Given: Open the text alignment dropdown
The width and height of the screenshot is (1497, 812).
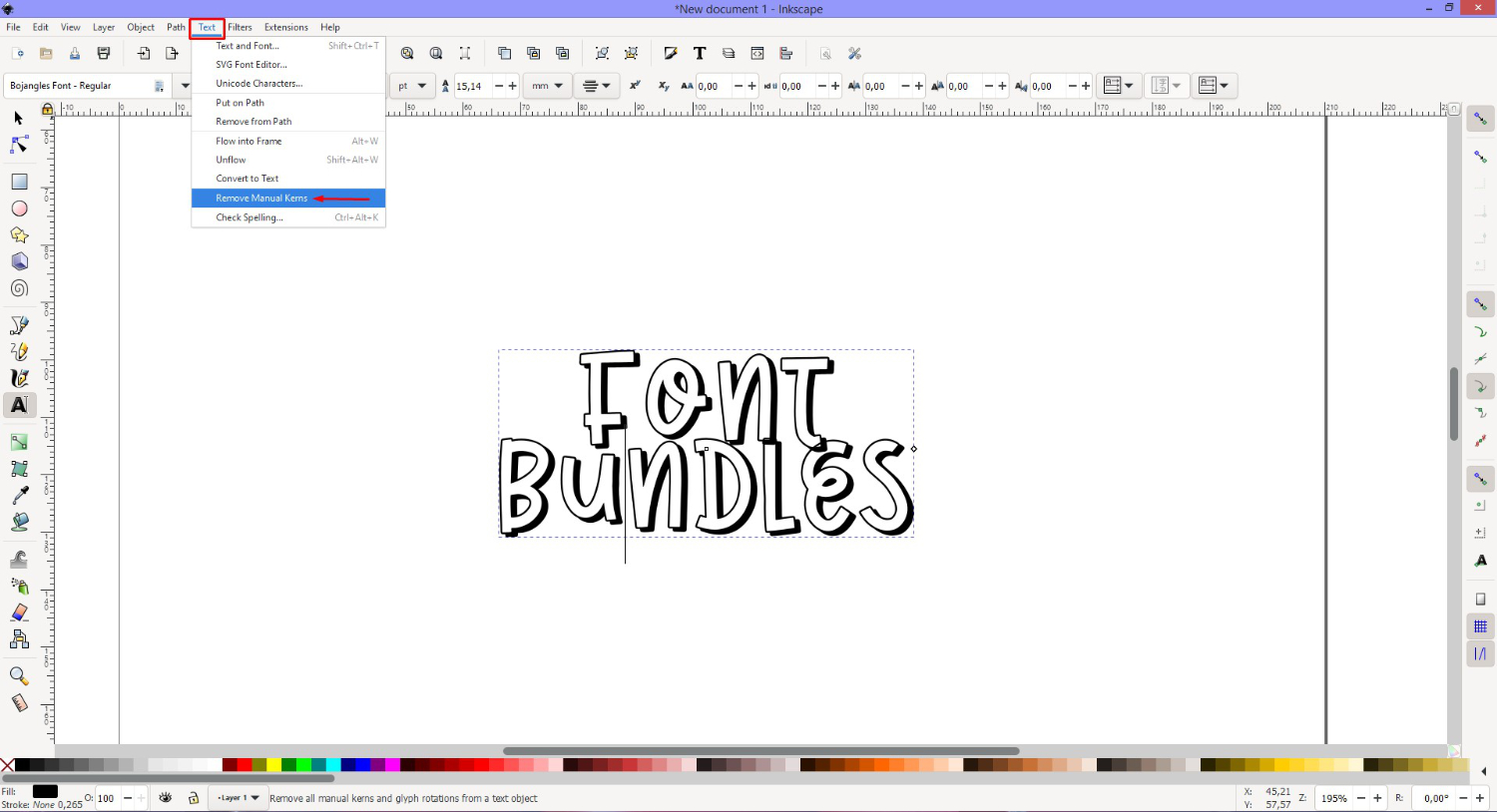Looking at the screenshot, I should [x=597, y=86].
